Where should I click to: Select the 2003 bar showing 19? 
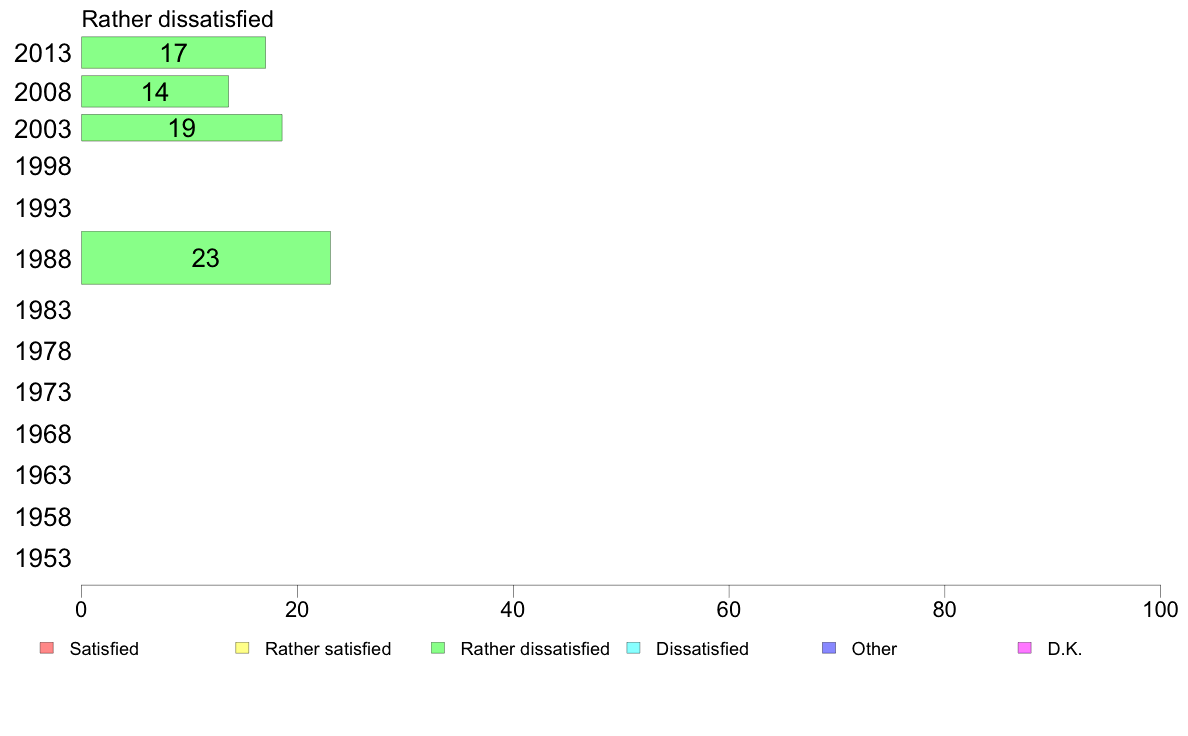182,128
